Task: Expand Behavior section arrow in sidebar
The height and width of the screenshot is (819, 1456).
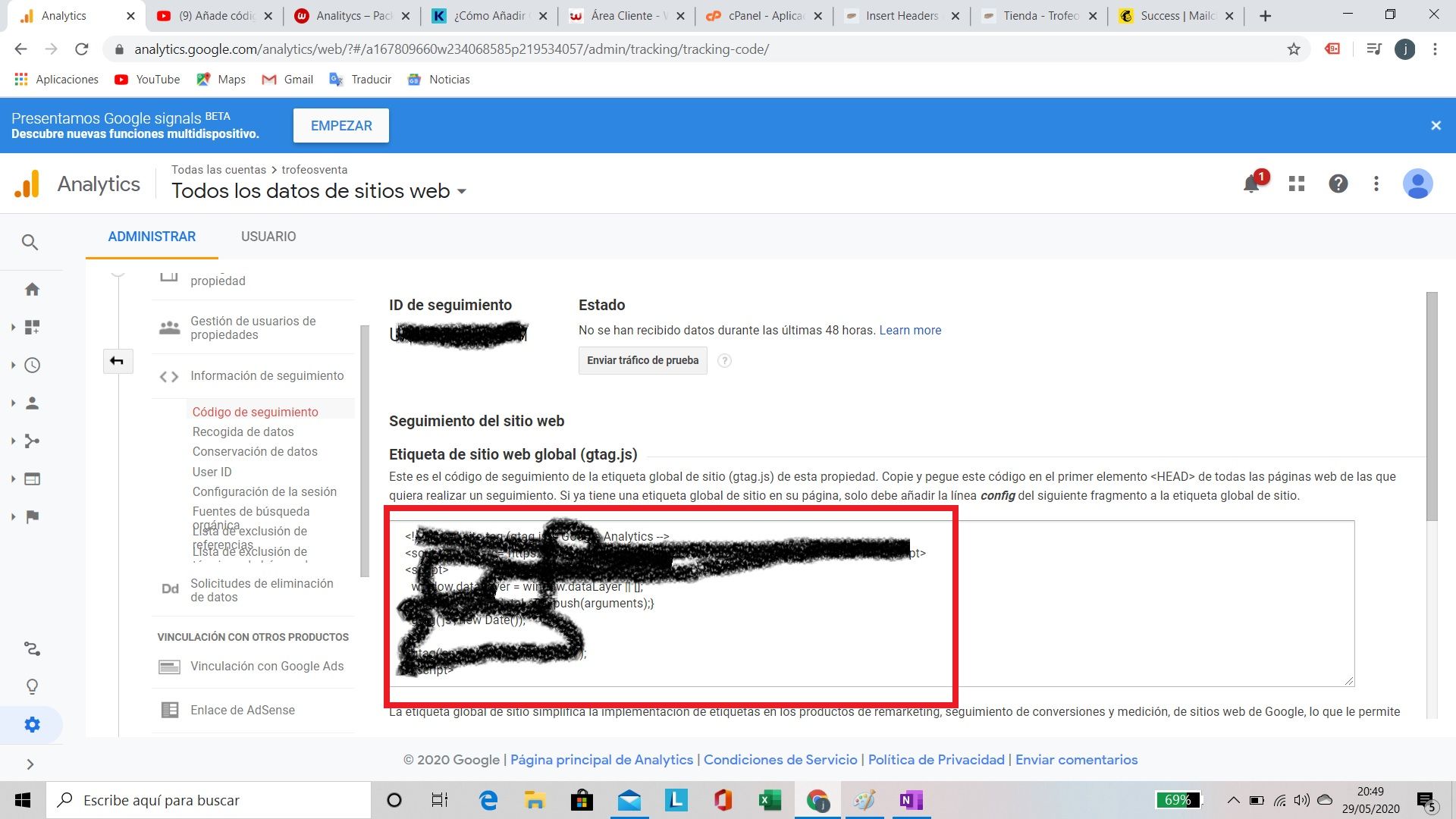Action: pos(13,479)
